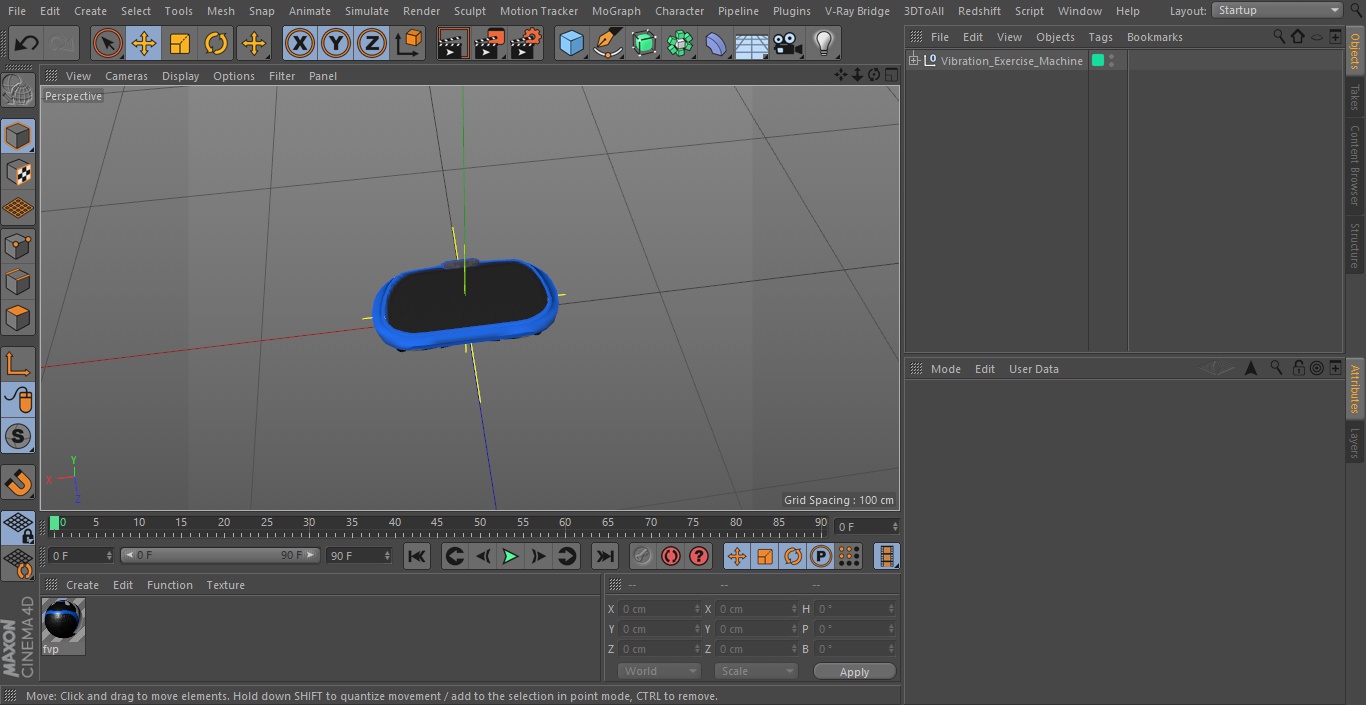This screenshot has width=1366, height=705.
Task: Open the viewport Display menu
Action: coord(180,76)
